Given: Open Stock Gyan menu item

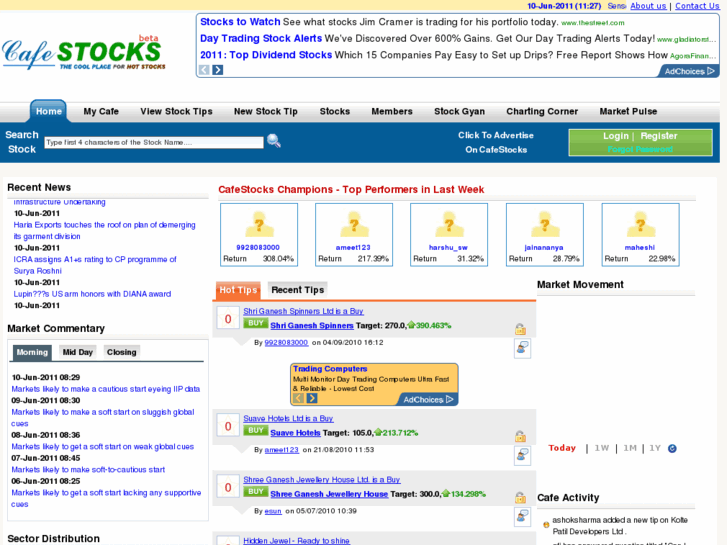Looking at the screenshot, I should [459, 111].
